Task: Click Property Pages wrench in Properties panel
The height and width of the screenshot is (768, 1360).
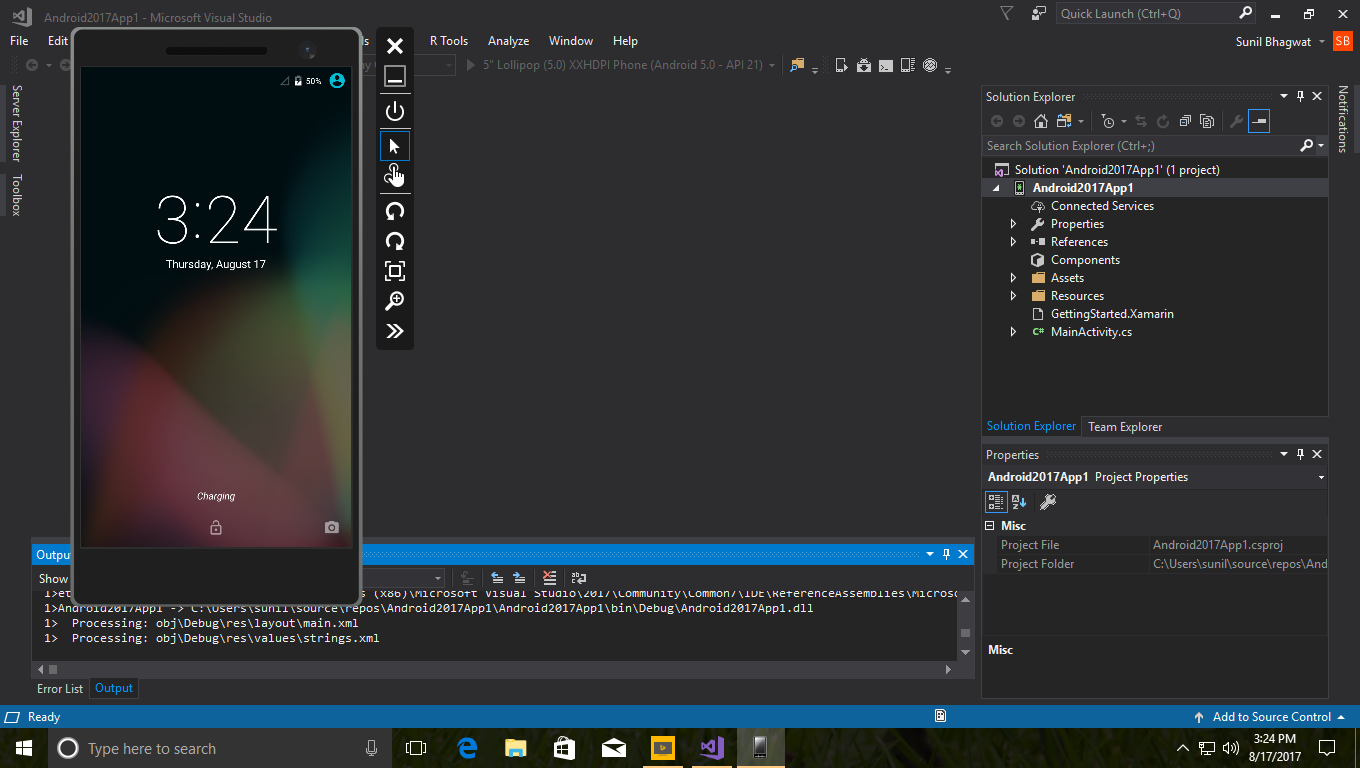Action: click(x=1048, y=502)
